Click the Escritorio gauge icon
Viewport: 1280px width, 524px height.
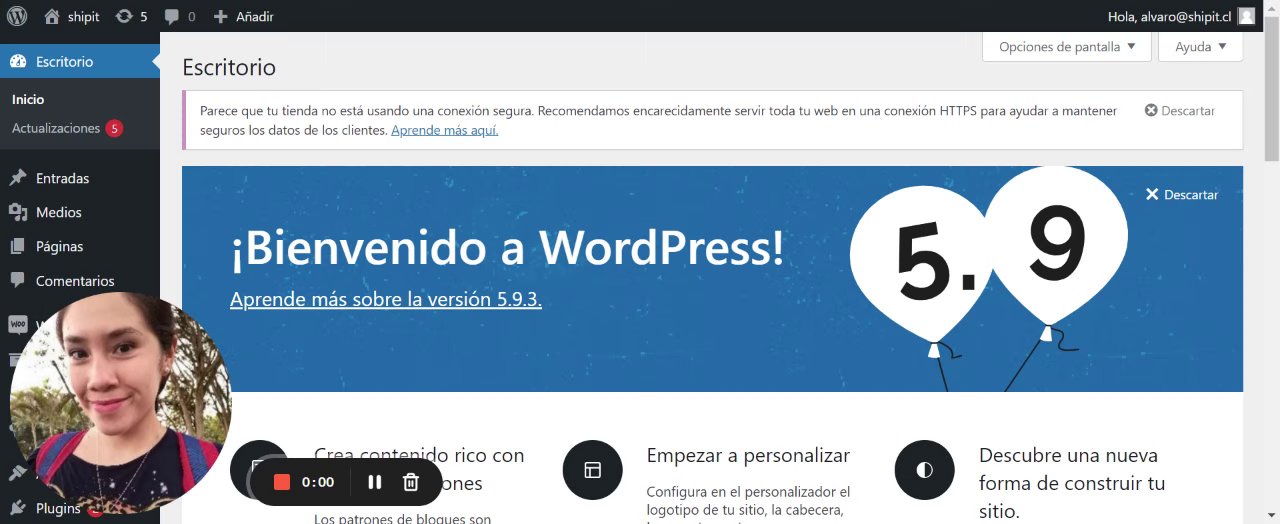tap(18, 61)
